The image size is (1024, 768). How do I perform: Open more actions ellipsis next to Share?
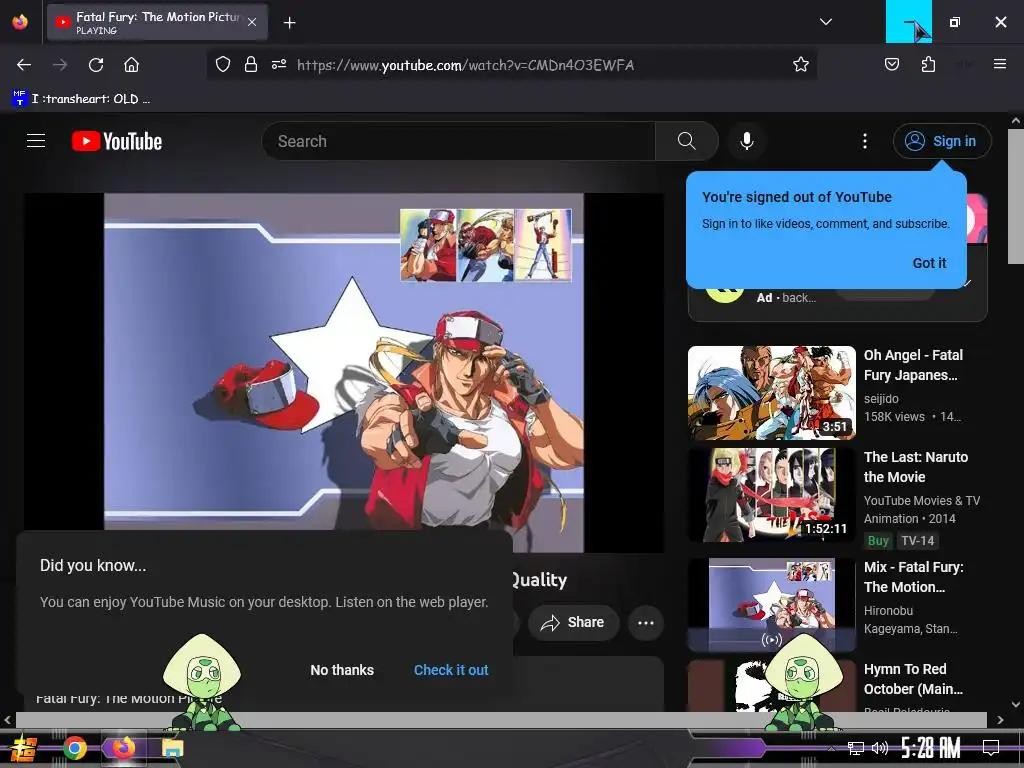click(645, 622)
